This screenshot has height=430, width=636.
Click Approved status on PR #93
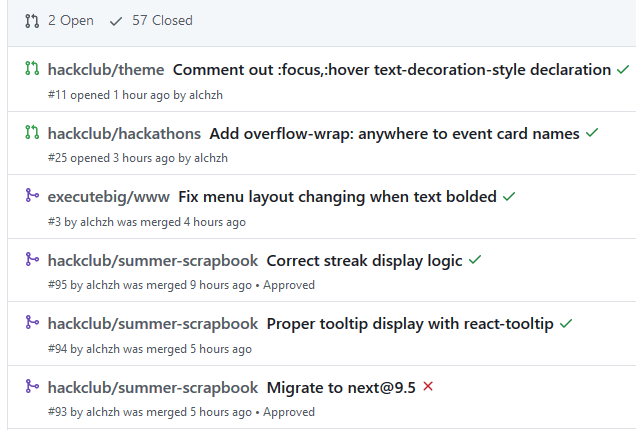pyautogui.click(x=289, y=412)
